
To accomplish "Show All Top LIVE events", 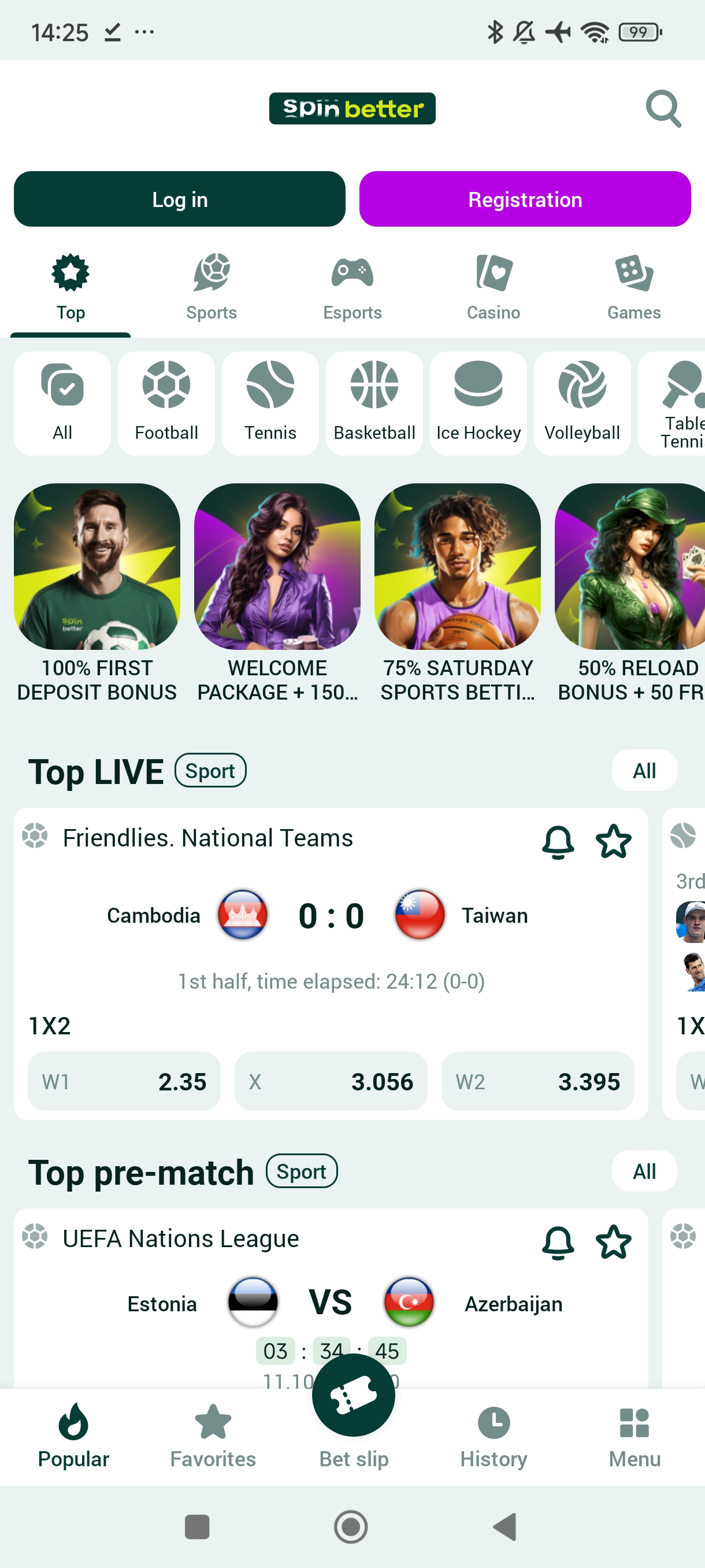I will point(644,771).
